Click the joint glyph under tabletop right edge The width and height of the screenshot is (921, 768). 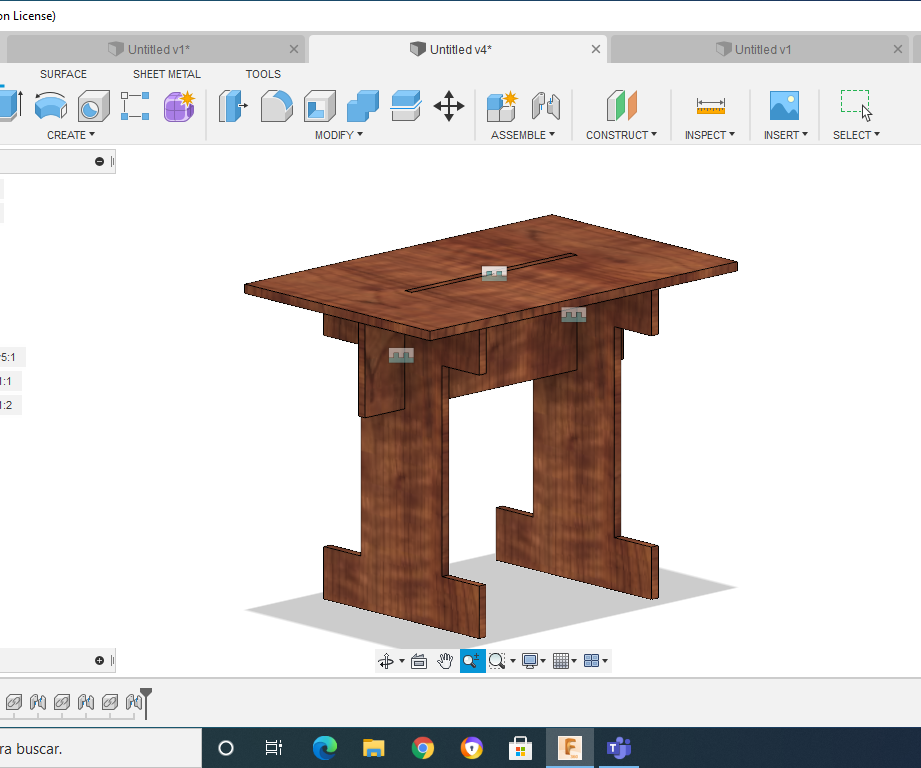click(573, 314)
